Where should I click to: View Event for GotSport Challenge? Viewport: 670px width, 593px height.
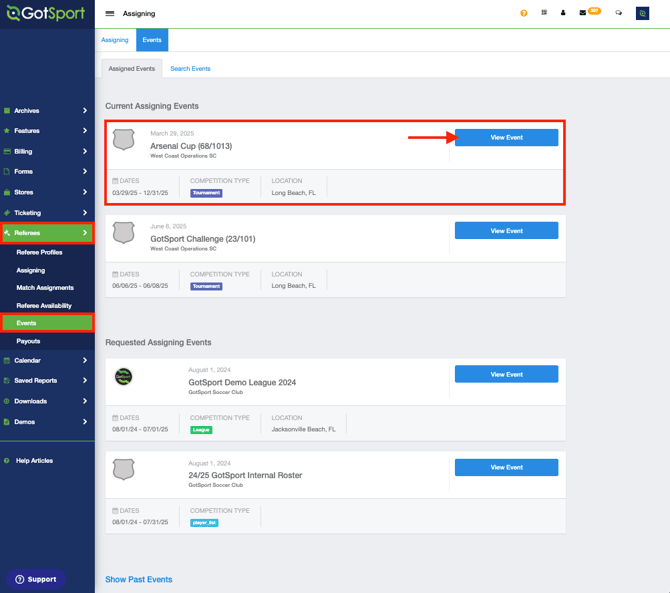pyautogui.click(x=506, y=231)
